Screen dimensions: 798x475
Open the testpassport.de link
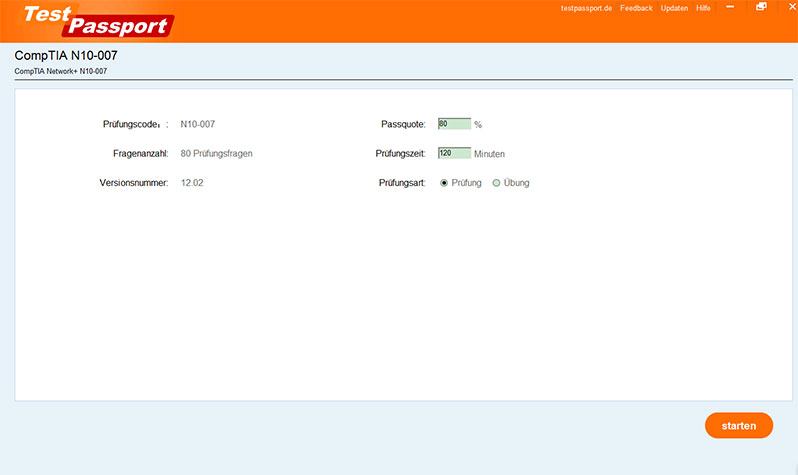(x=586, y=8)
